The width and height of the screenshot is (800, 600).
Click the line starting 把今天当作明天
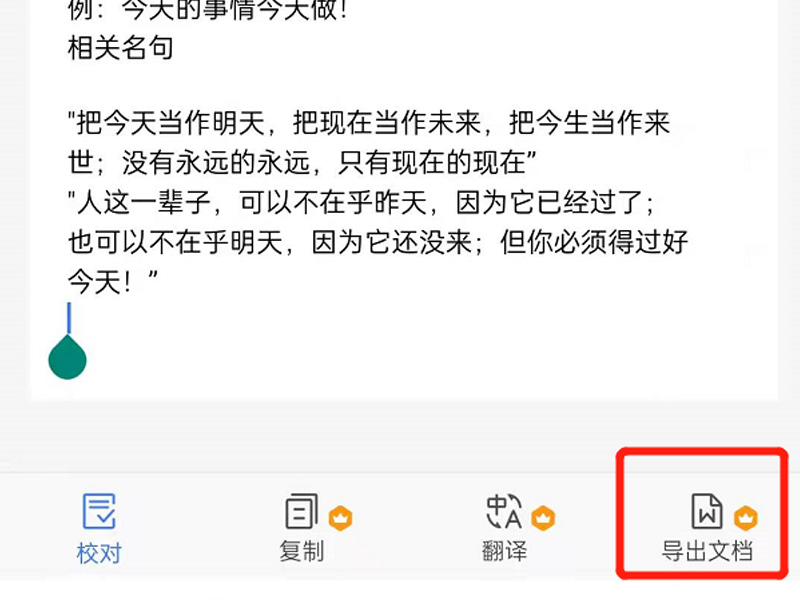[369, 123]
